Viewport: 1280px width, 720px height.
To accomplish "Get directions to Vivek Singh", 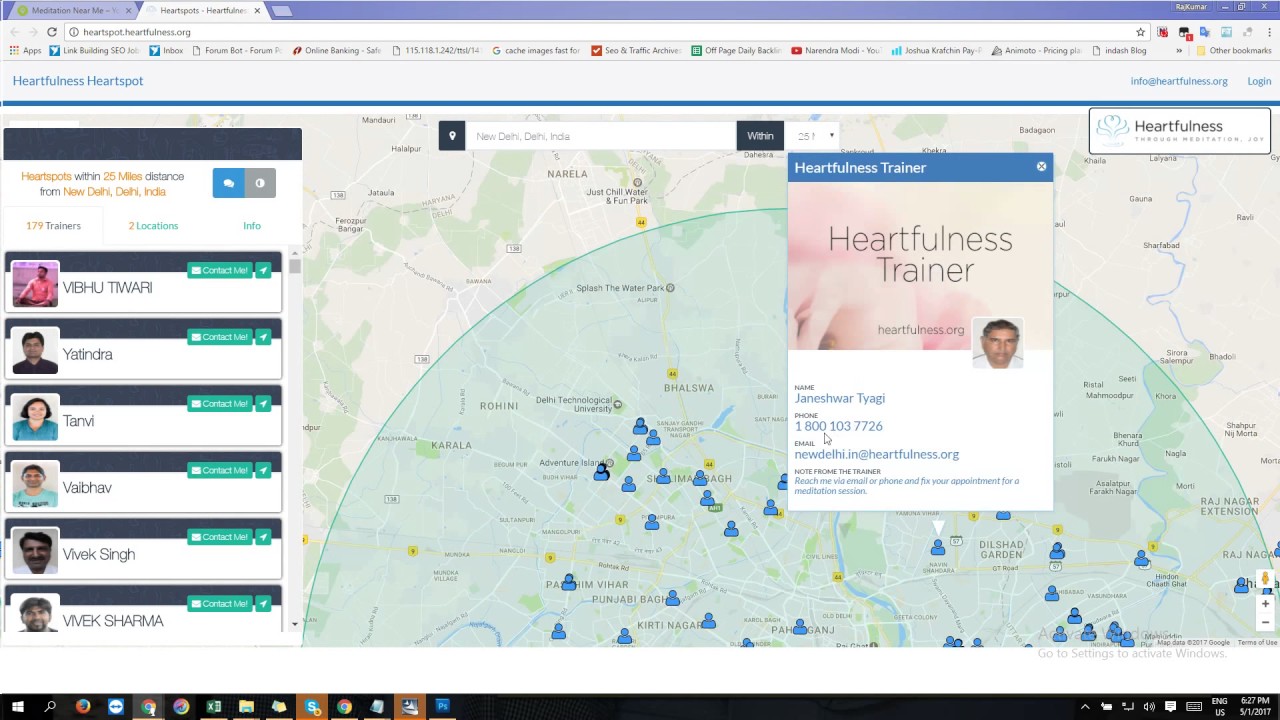I will click(x=263, y=537).
